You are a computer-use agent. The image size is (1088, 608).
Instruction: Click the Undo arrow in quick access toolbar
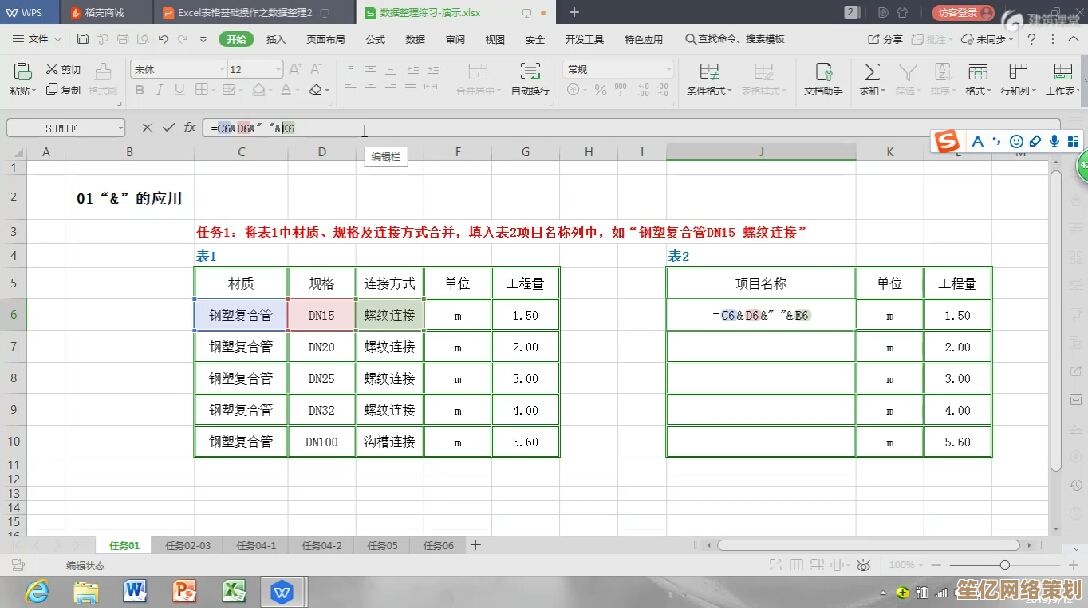click(163, 39)
